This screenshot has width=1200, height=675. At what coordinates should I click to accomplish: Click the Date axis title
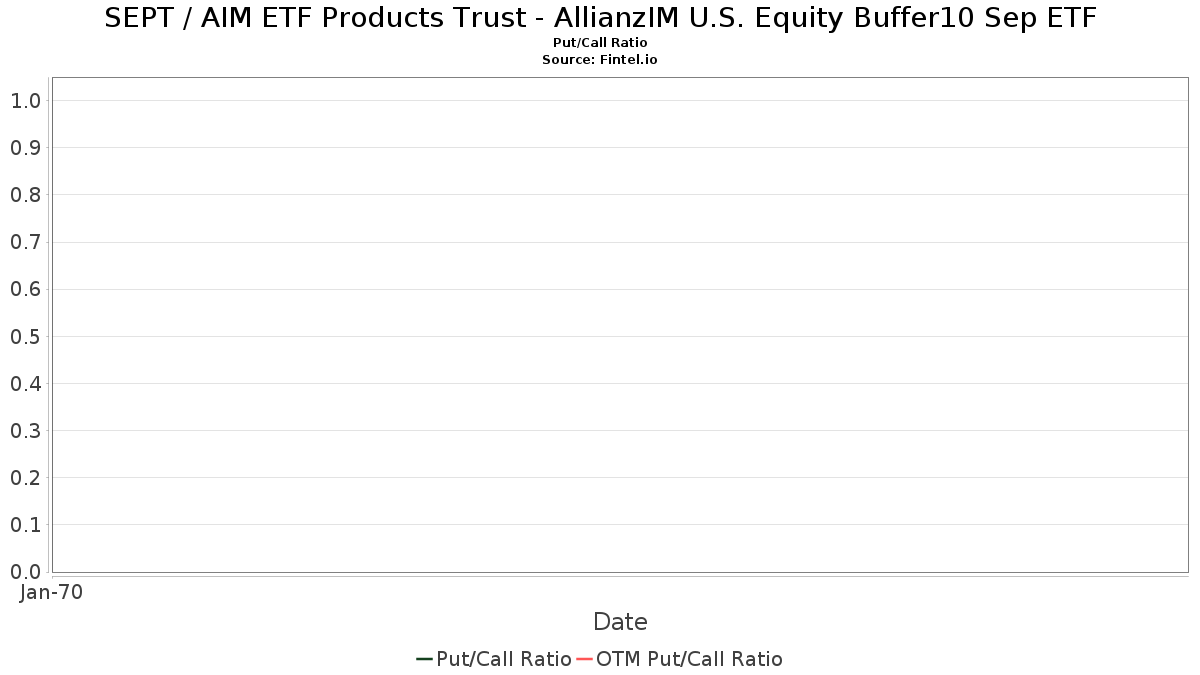point(620,622)
